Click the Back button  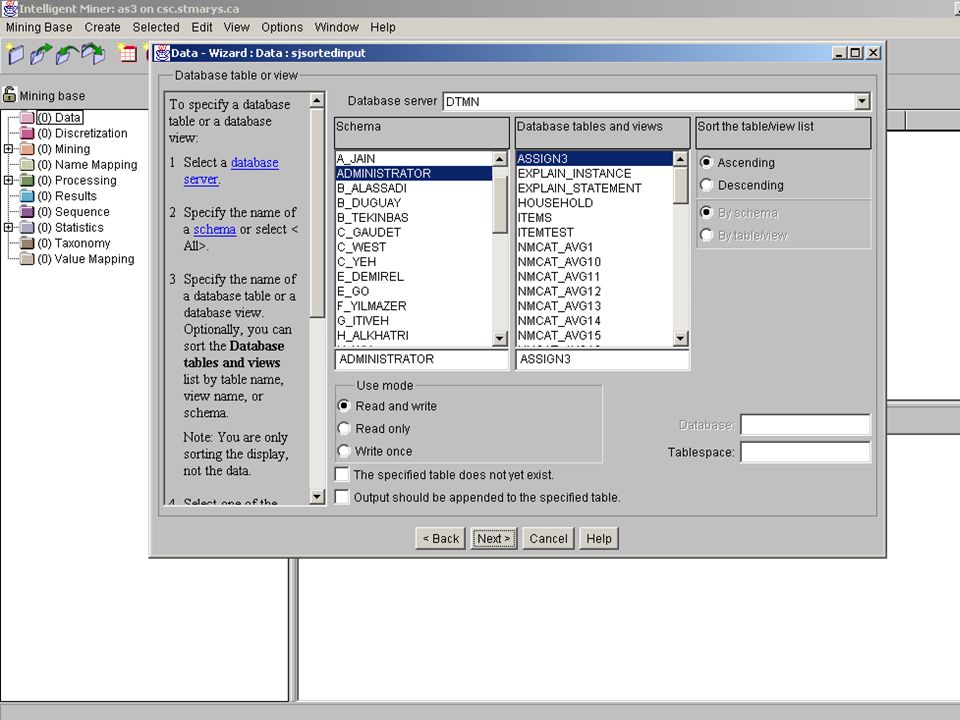(440, 539)
